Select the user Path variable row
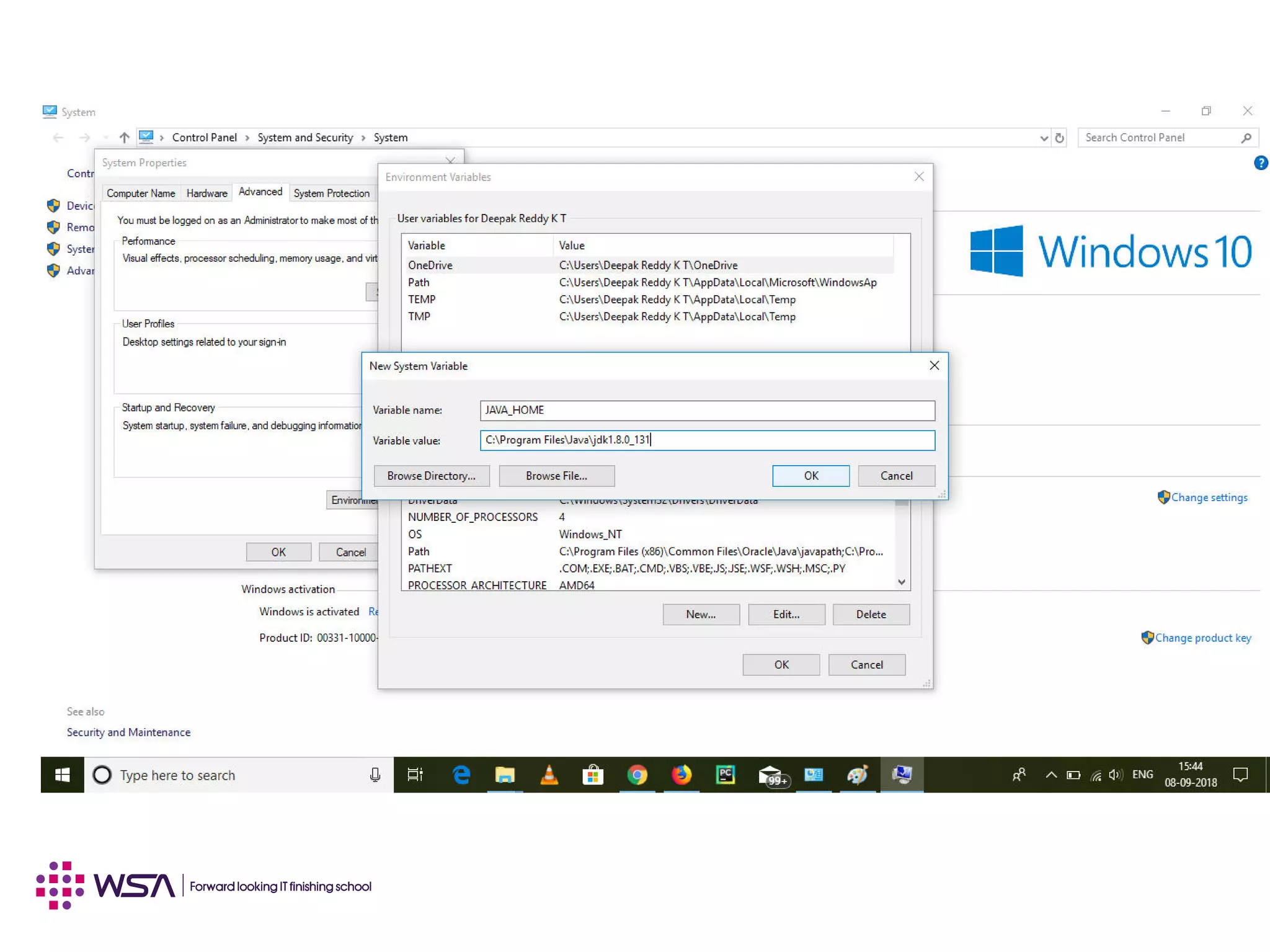Screen dimensions: 1270x952 click(x=648, y=282)
